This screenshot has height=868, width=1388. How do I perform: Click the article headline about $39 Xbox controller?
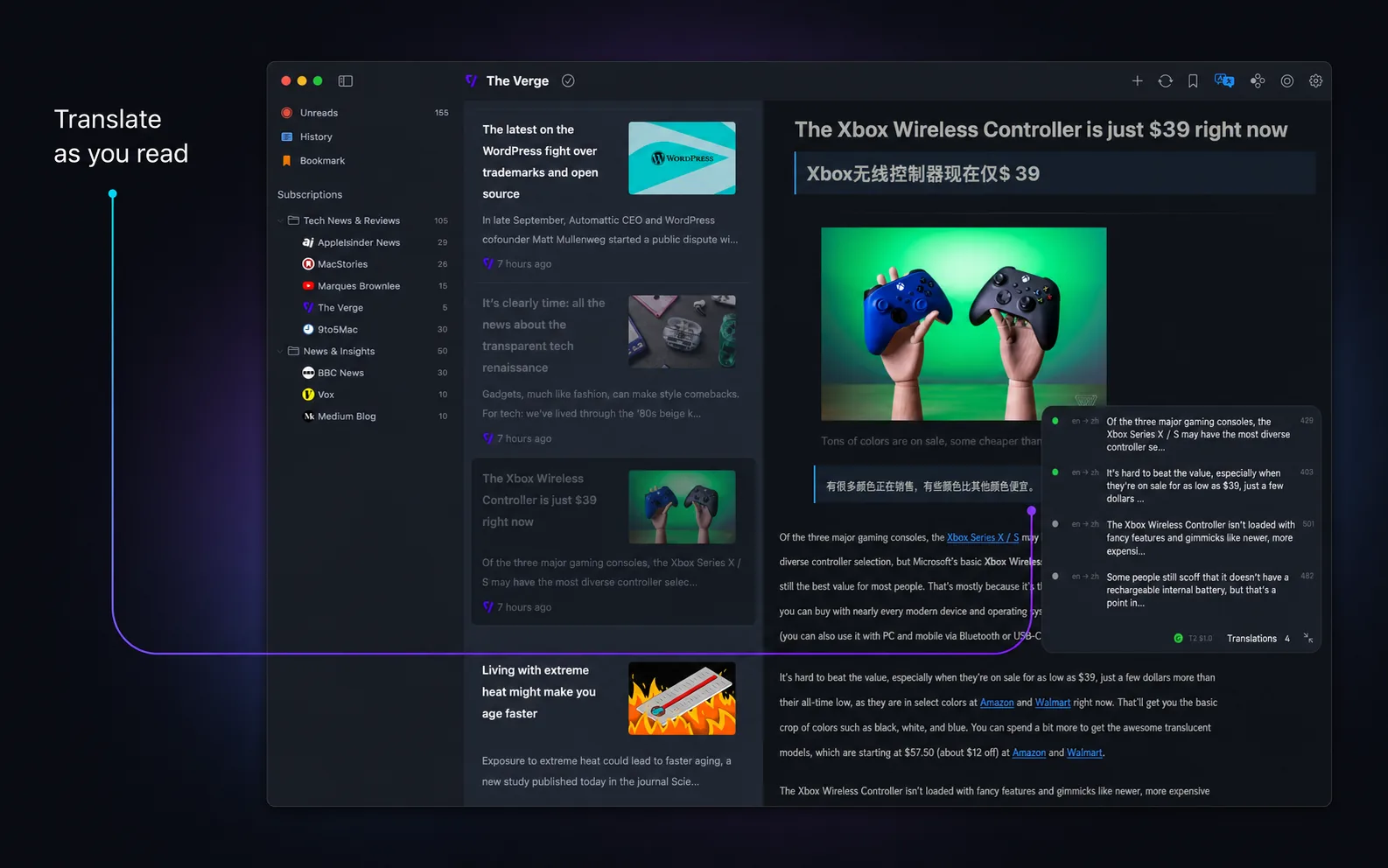click(1041, 129)
